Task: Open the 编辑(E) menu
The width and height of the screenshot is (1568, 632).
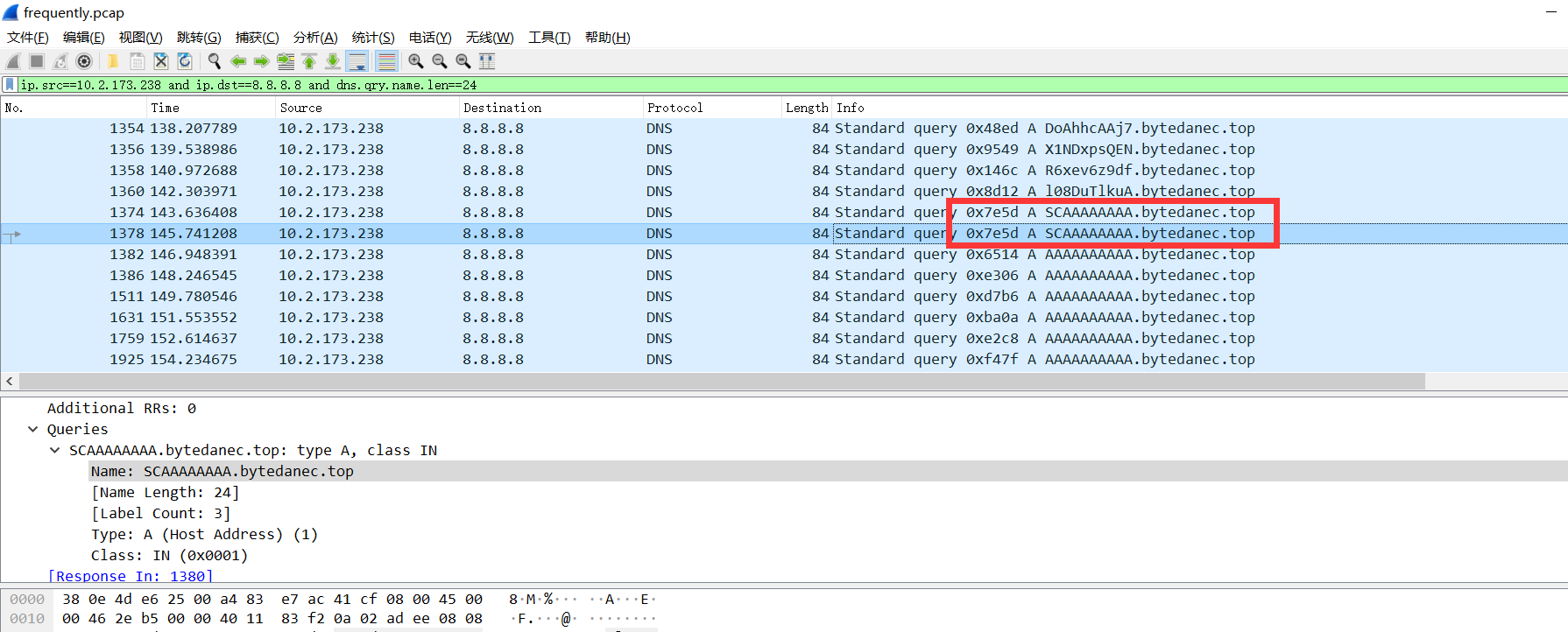Action: tap(84, 38)
